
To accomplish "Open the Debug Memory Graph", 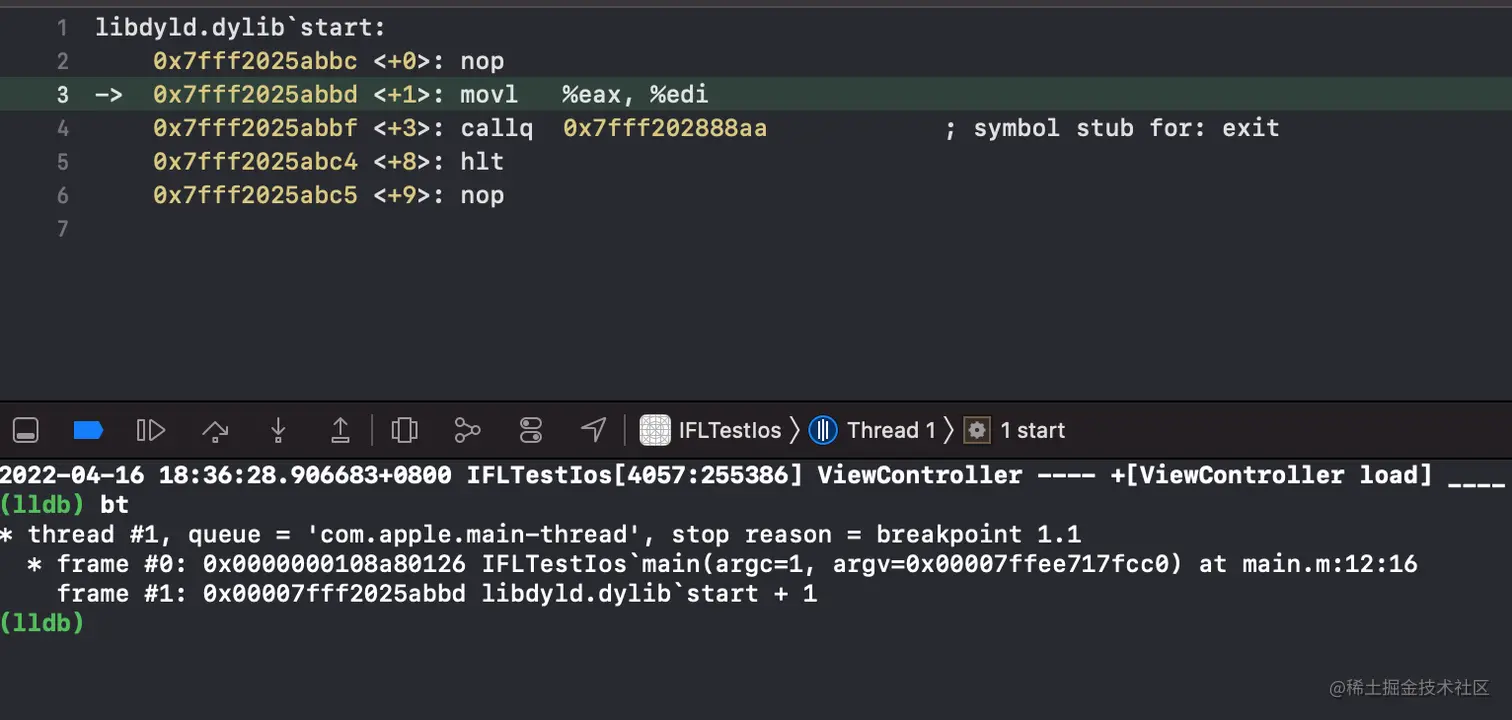I will tap(467, 431).
